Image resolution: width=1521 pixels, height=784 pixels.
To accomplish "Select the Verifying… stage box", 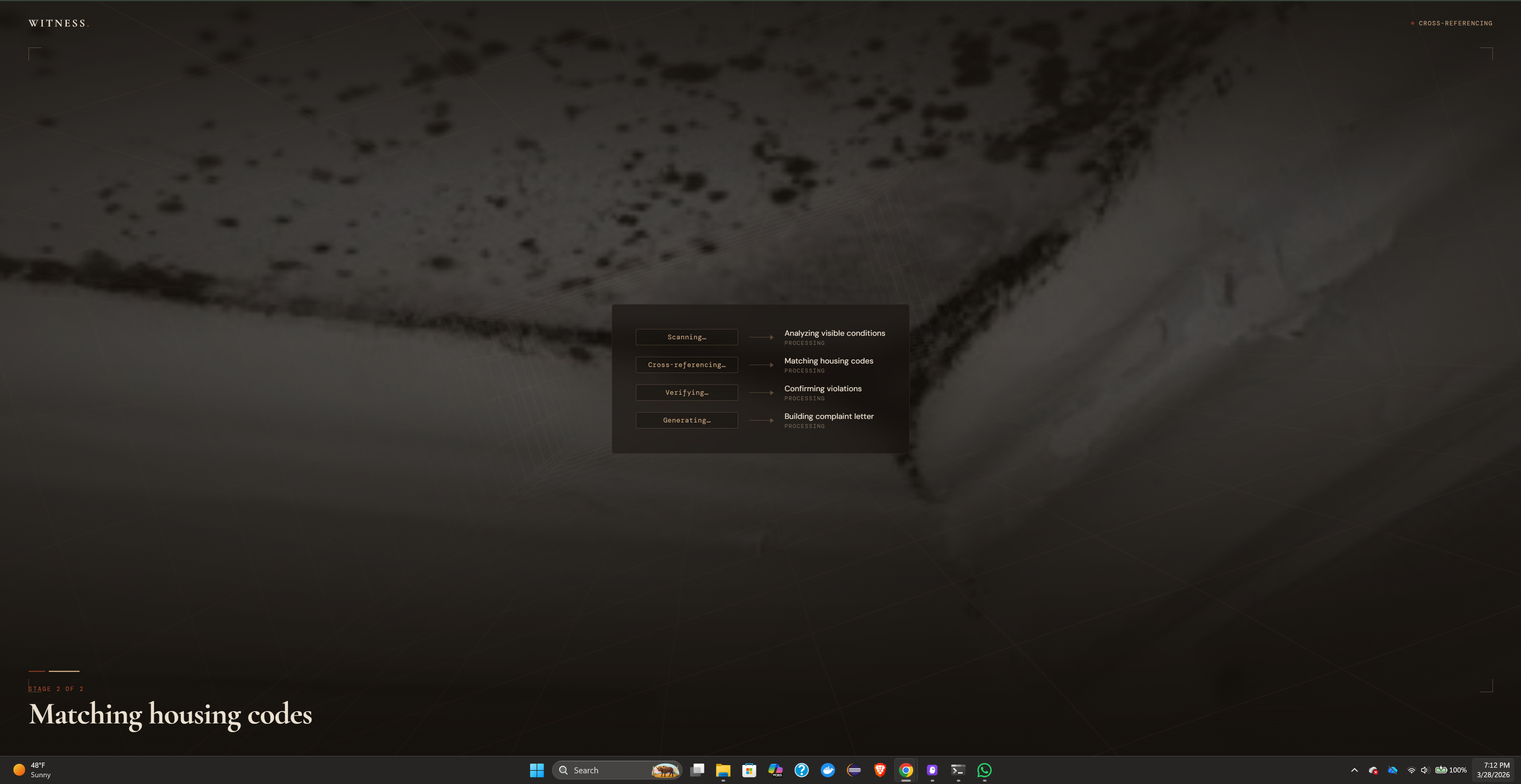I will (x=686, y=392).
